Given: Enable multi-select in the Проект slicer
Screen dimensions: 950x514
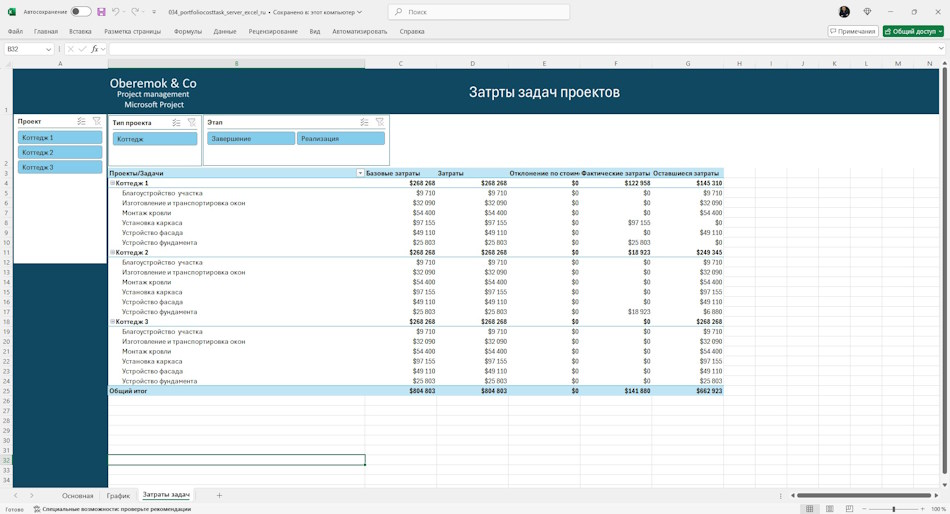Looking at the screenshot, I should (81, 121).
